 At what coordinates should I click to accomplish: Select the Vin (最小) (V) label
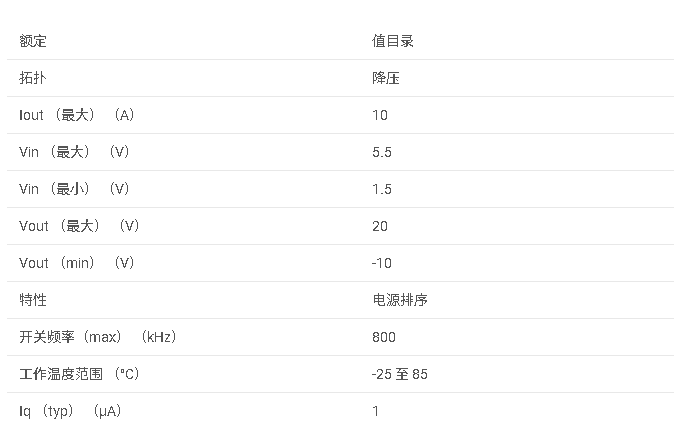click(74, 189)
